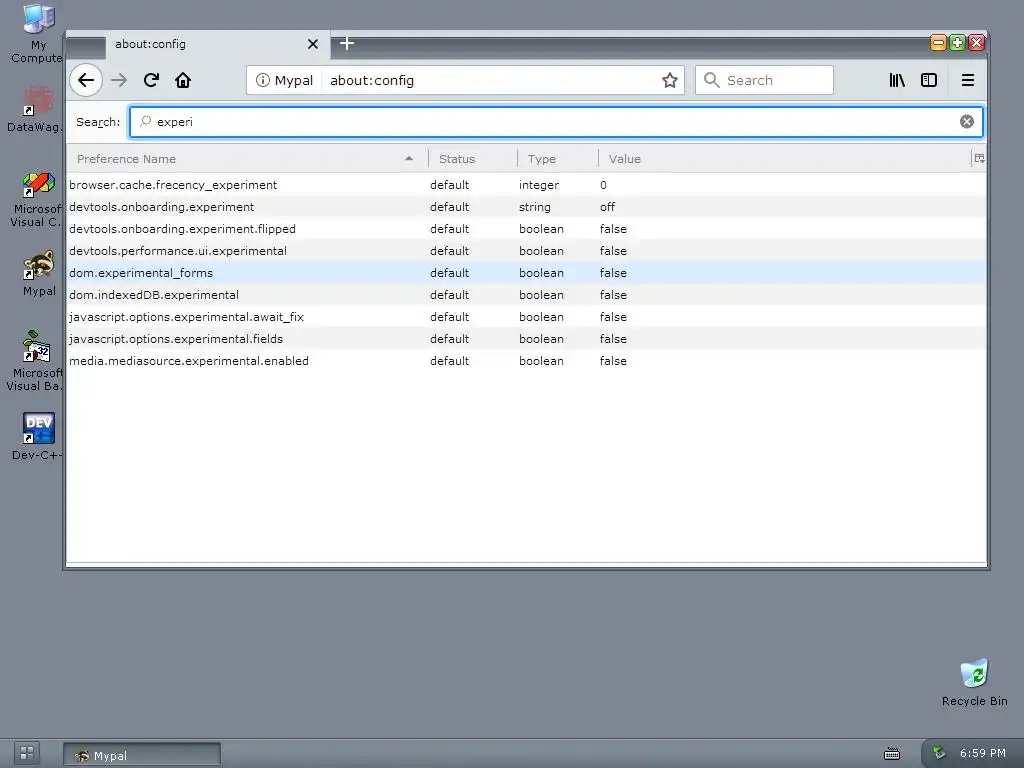Sort by Status column header
This screenshot has width=1024, height=768.
pos(472,159)
